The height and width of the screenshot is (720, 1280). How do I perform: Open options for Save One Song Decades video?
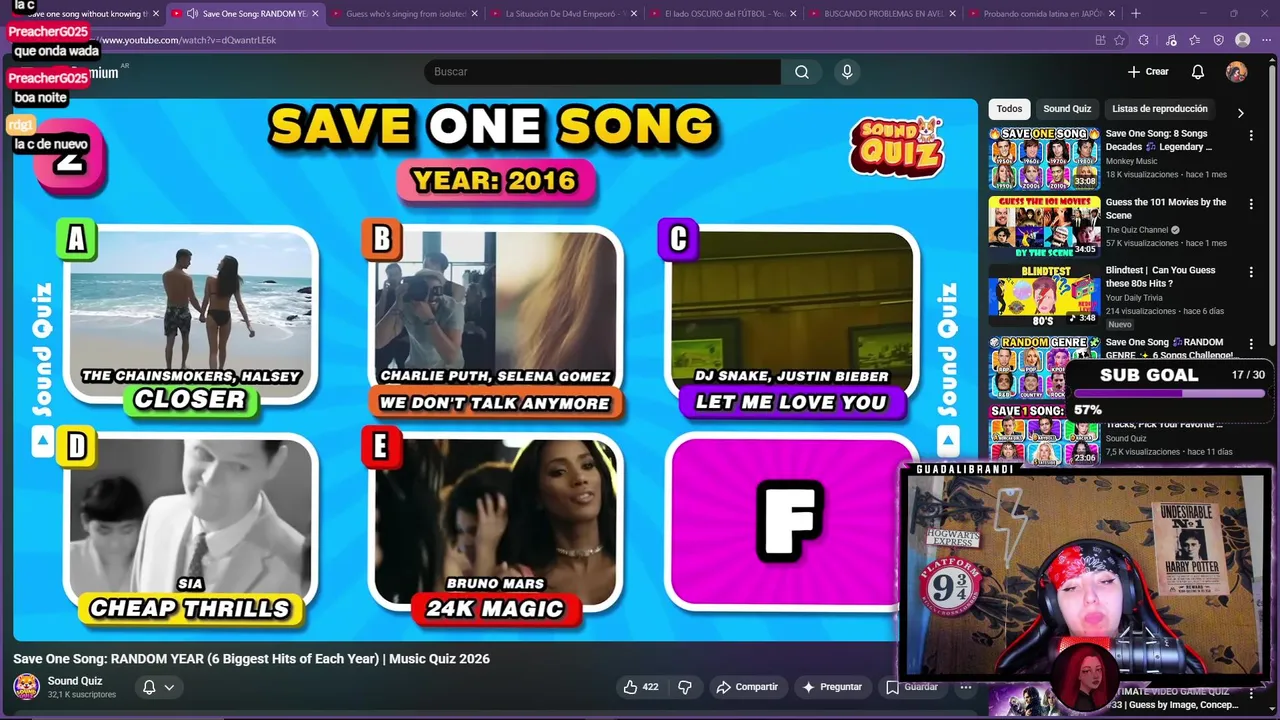[1251, 135]
